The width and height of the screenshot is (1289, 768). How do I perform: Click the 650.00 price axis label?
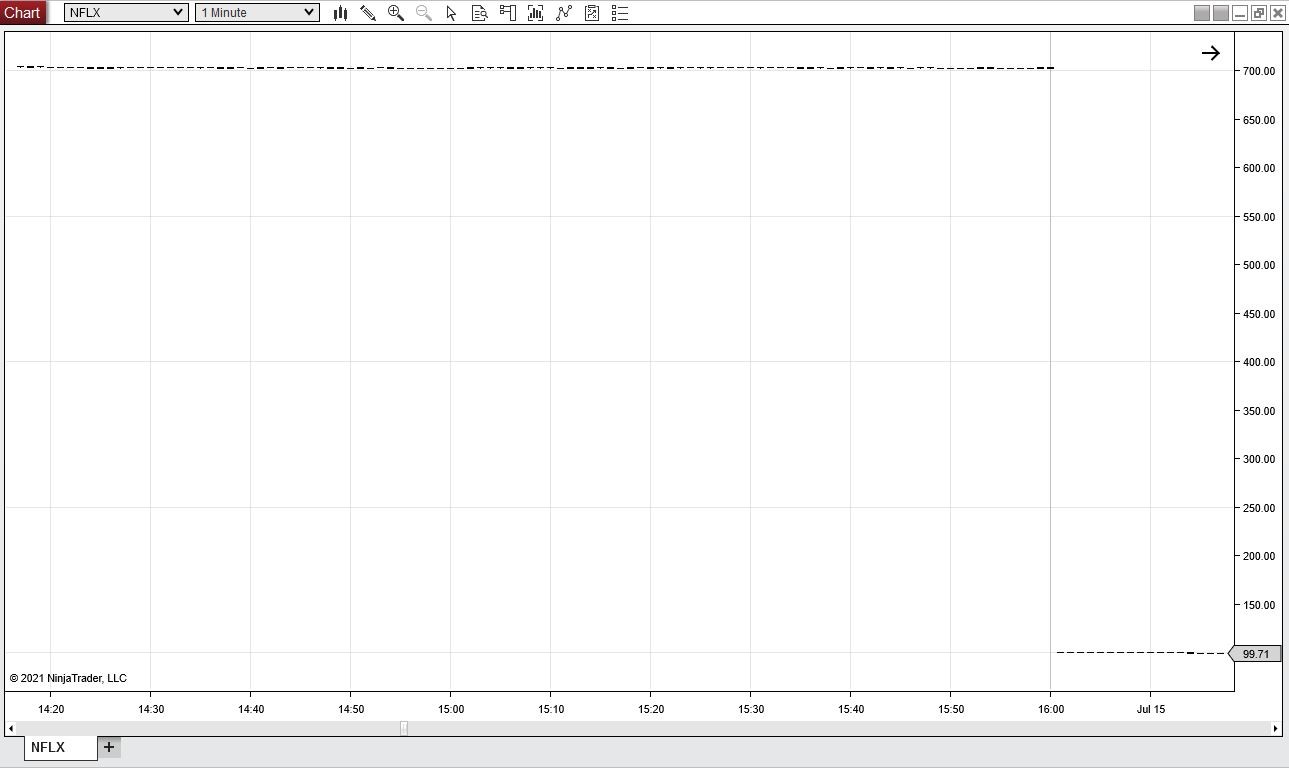(x=1259, y=120)
